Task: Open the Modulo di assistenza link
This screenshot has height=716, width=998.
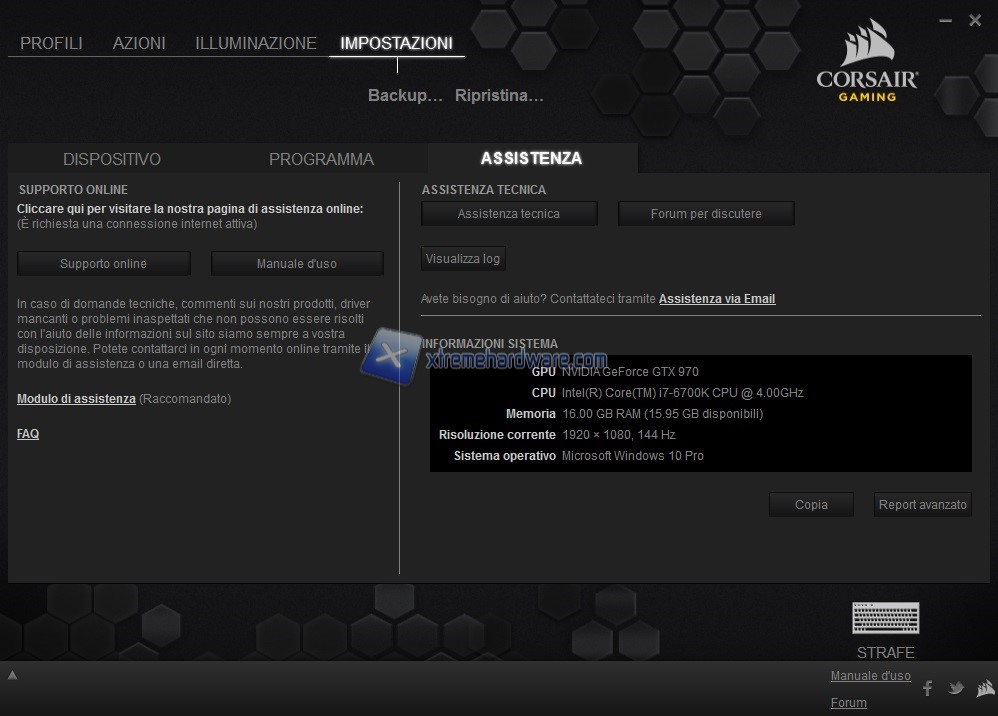Action: (x=76, y=399)
